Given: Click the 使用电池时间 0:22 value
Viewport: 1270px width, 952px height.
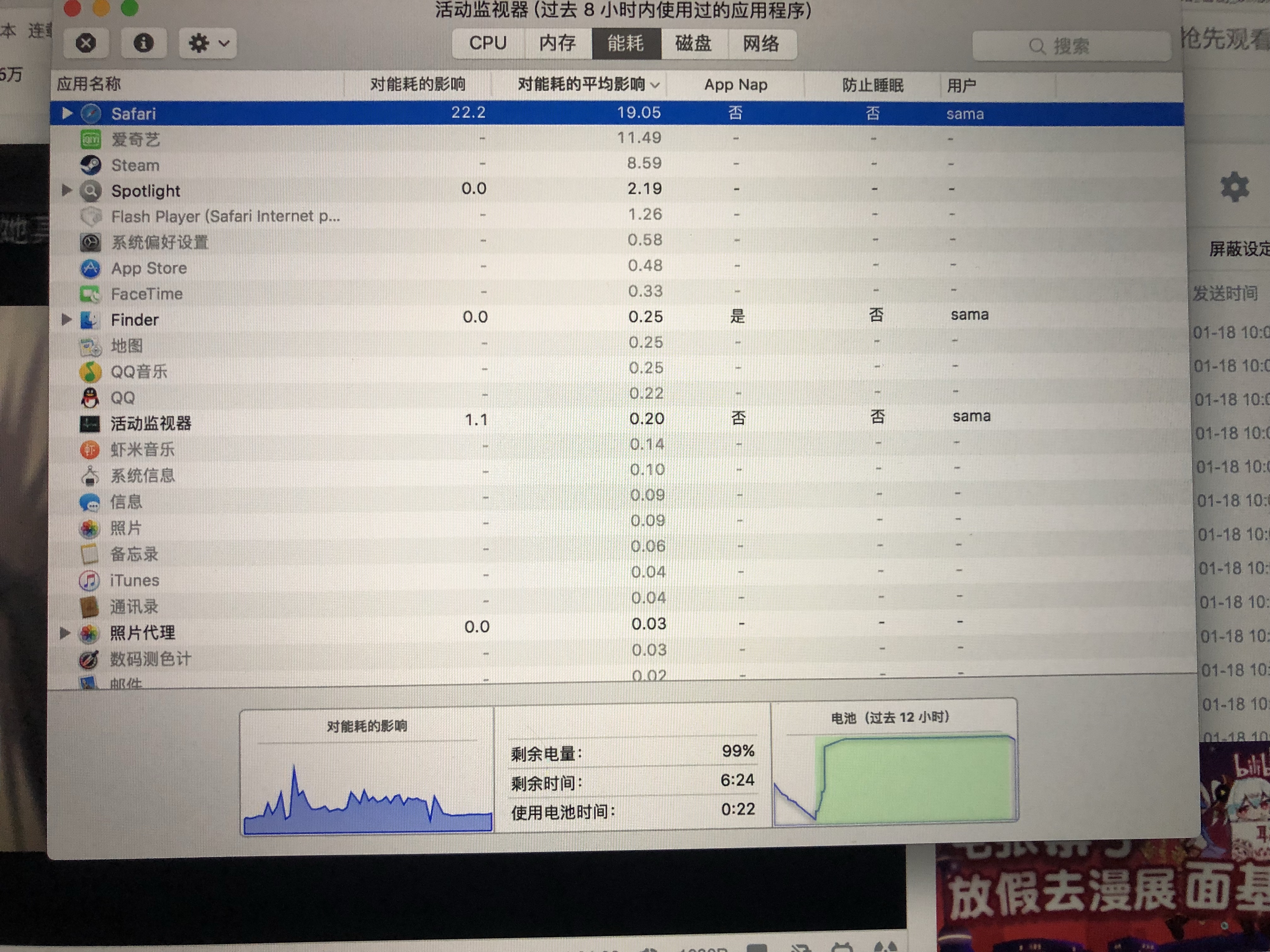Looking at the screenshot, I should click(x=738, y=809).
